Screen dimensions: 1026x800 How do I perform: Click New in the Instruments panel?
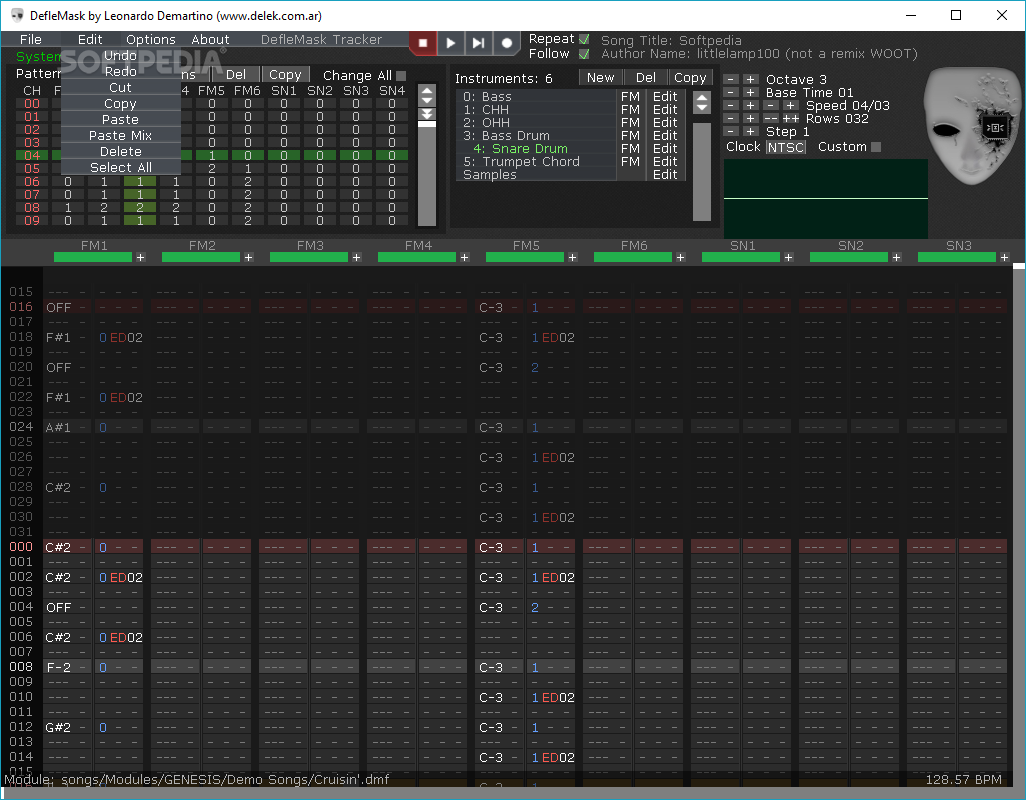[x=600, y=78]
